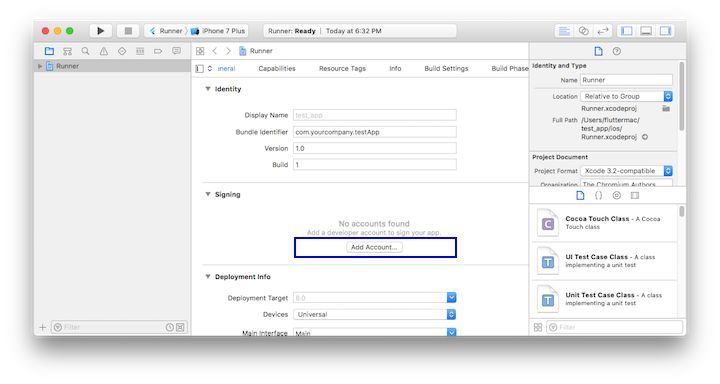Image resolution: width=720 pixels, height=384 pixels.
Task: Select the Cocoa Touch Class template
Action: click(604, 223)
